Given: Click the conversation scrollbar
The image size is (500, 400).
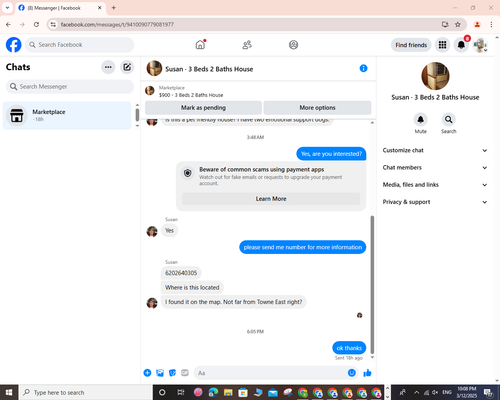Looking at the screenshot, I should pos(372,284).
